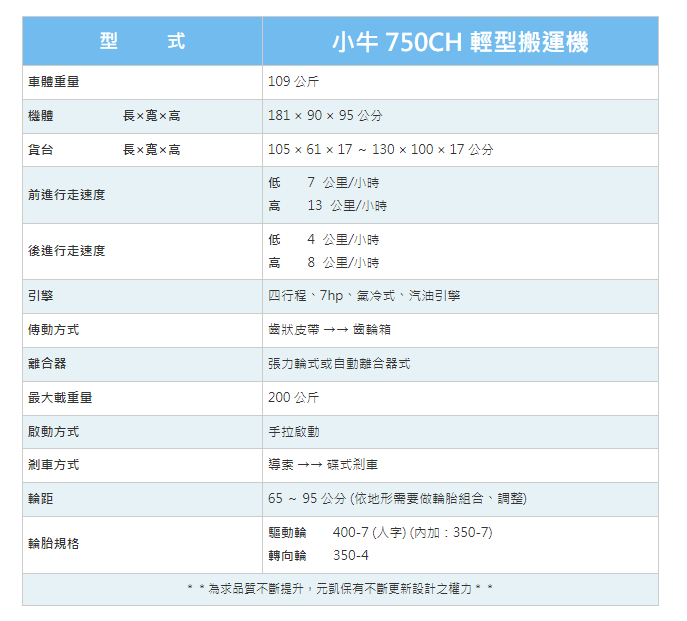Click the '轉向輪 350-4' tire spec line
687x621 pixels.
[x=318, y=556]
